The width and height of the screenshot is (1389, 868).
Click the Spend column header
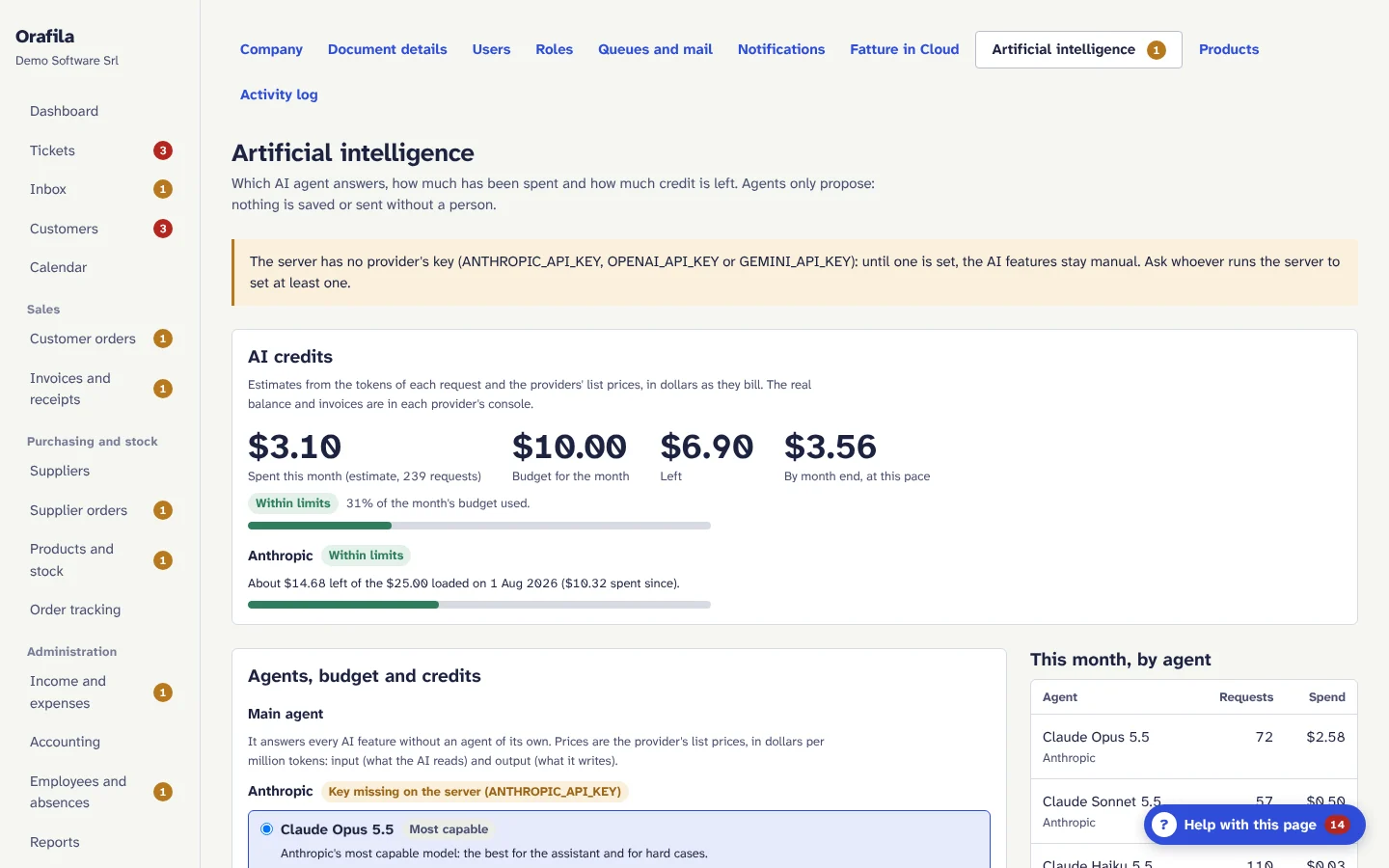(x=1327, y=697)
